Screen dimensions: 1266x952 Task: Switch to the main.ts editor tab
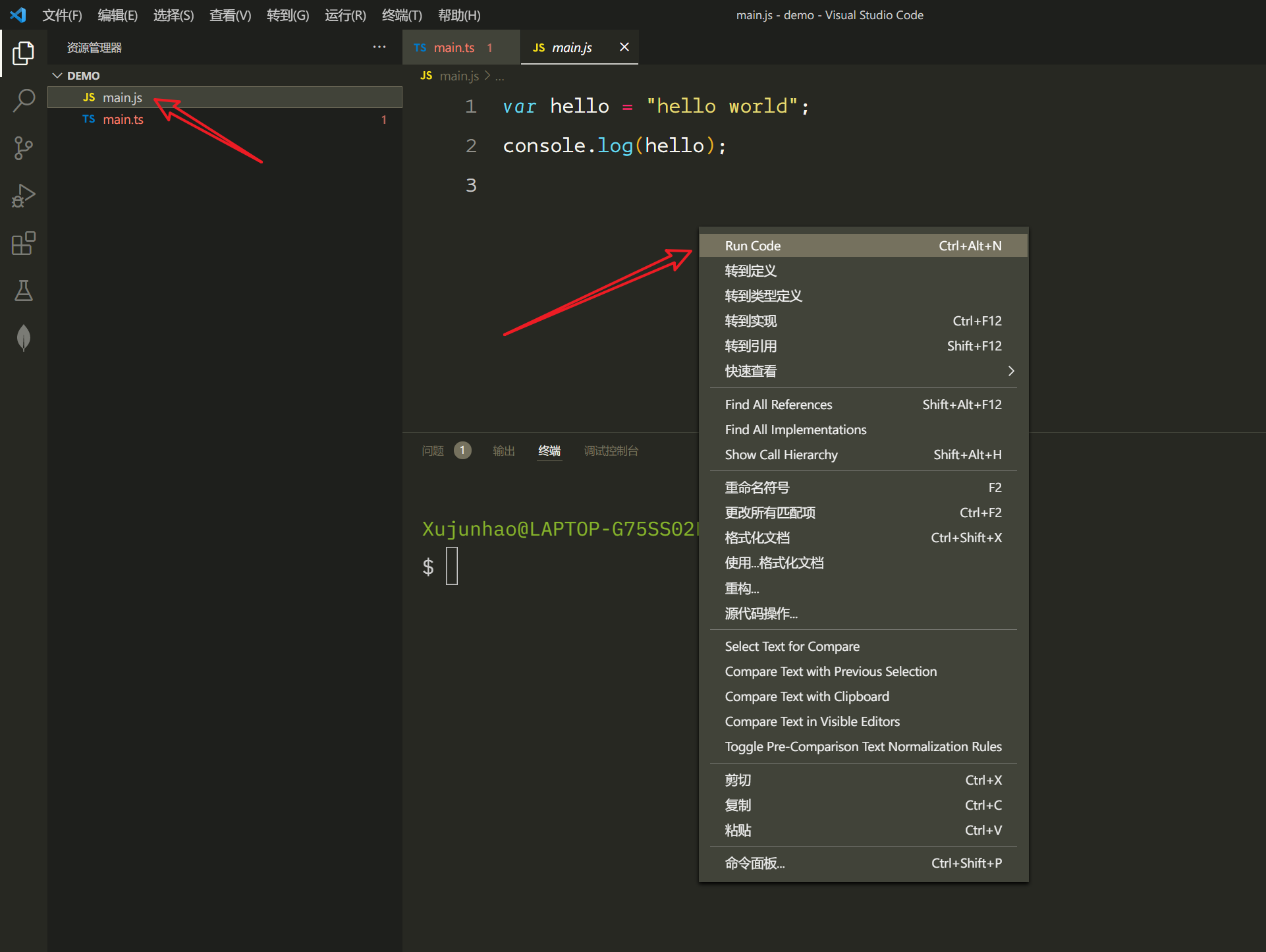[461, 47]
